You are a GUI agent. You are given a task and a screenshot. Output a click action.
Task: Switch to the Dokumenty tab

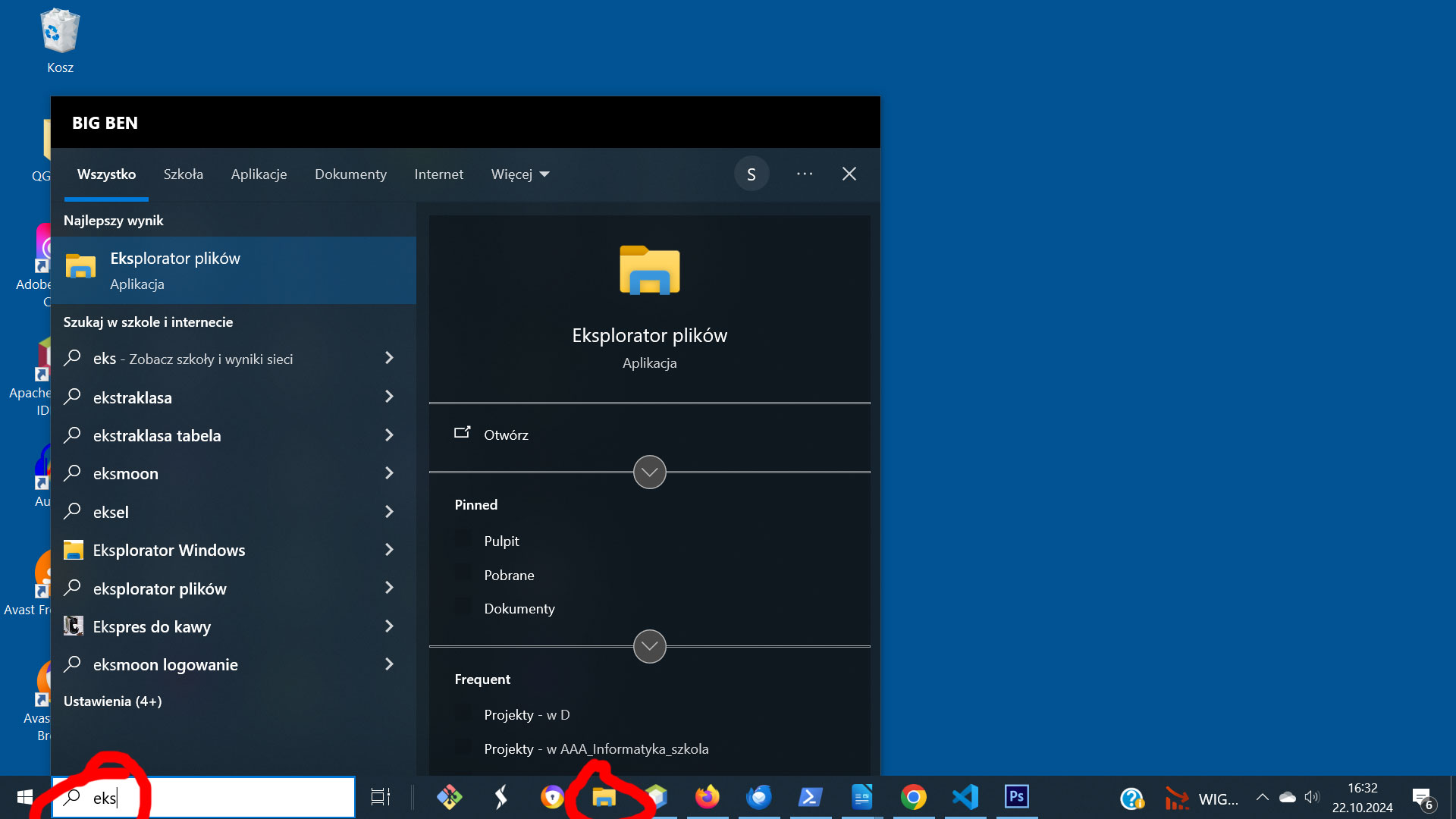[350, 174]
